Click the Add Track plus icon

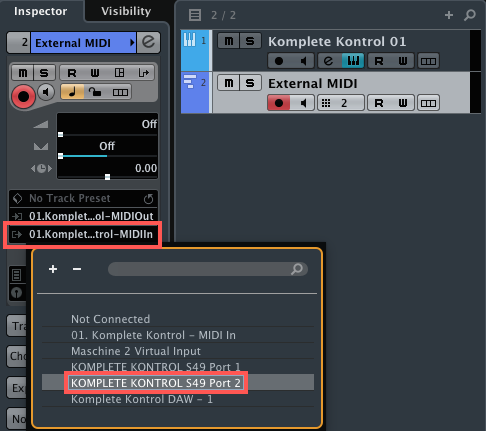(449, 15)
